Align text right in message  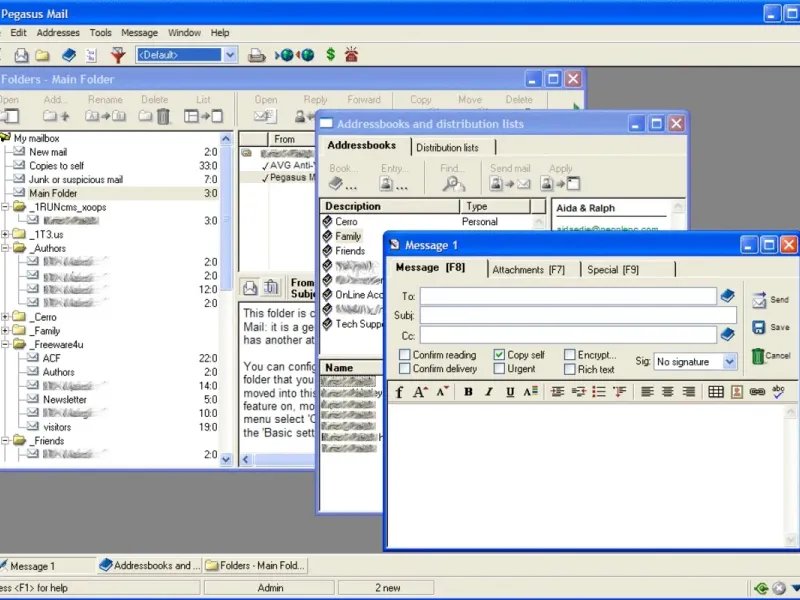(x=688, y=392)
